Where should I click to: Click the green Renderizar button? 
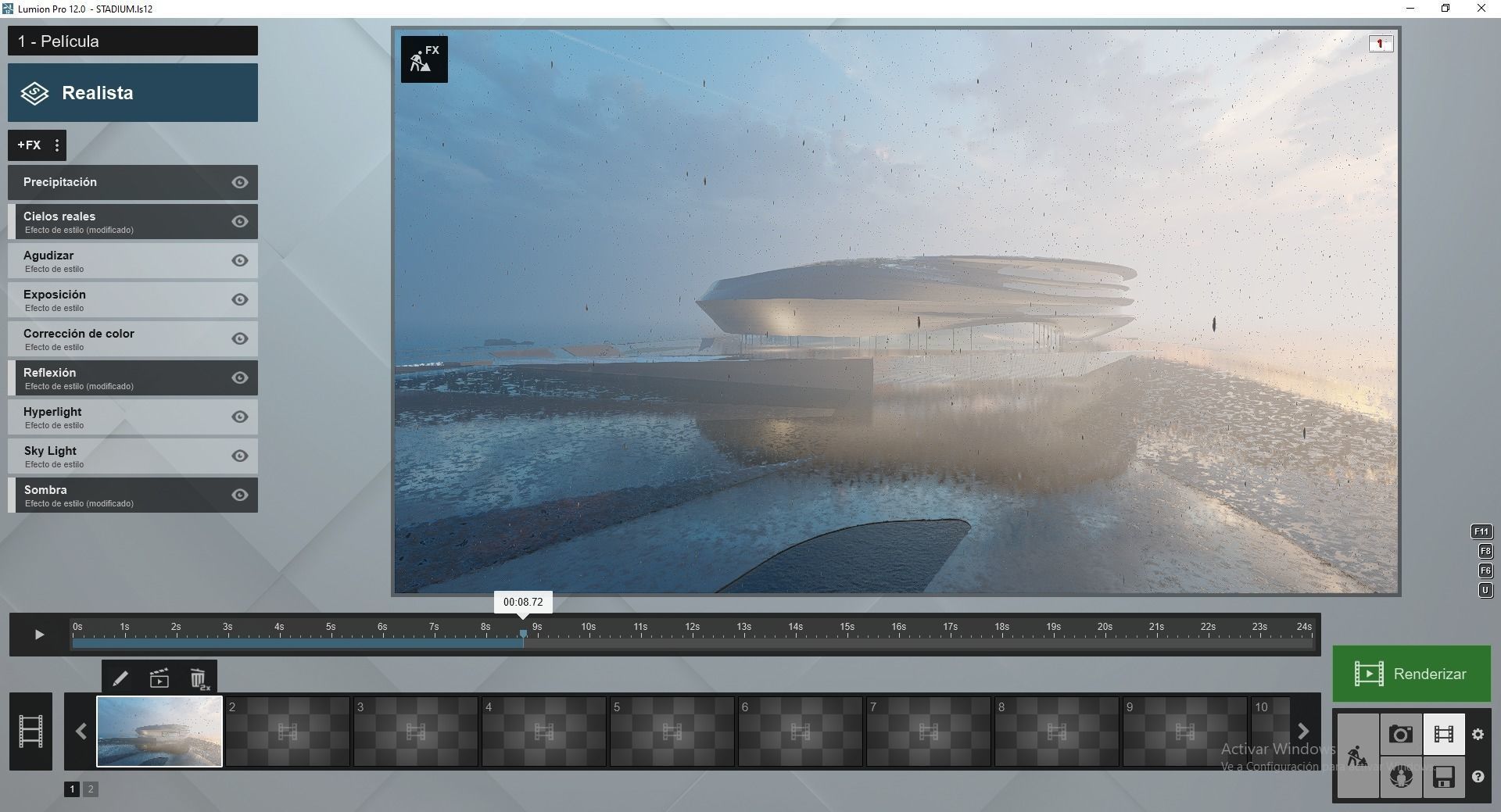[1411, 674]
